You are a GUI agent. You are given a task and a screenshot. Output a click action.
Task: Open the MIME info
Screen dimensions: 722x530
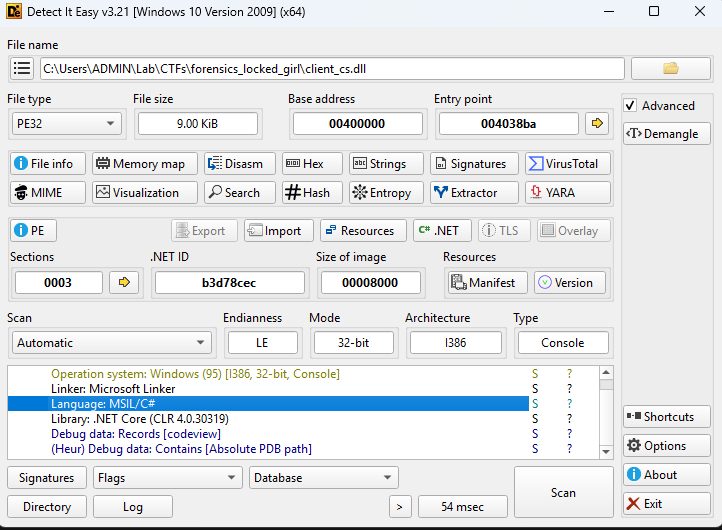[x=48, y=192]
